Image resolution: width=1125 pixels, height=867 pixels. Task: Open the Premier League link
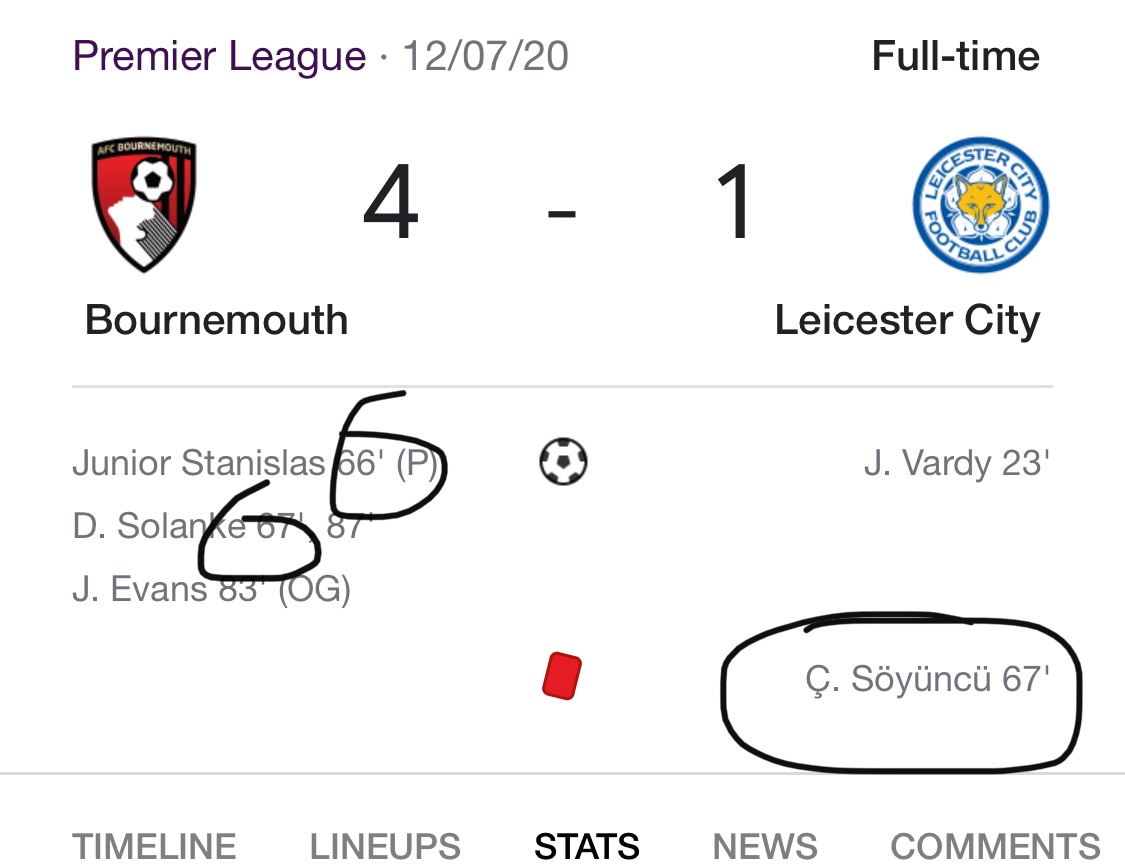pos(220,57)
